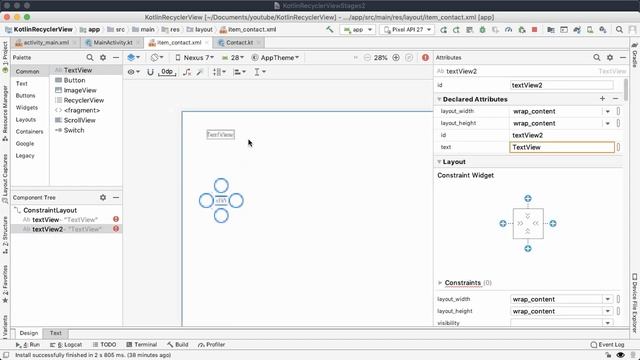Click the id field showing textView2
The image size is (640, 360).
point(562,85)
